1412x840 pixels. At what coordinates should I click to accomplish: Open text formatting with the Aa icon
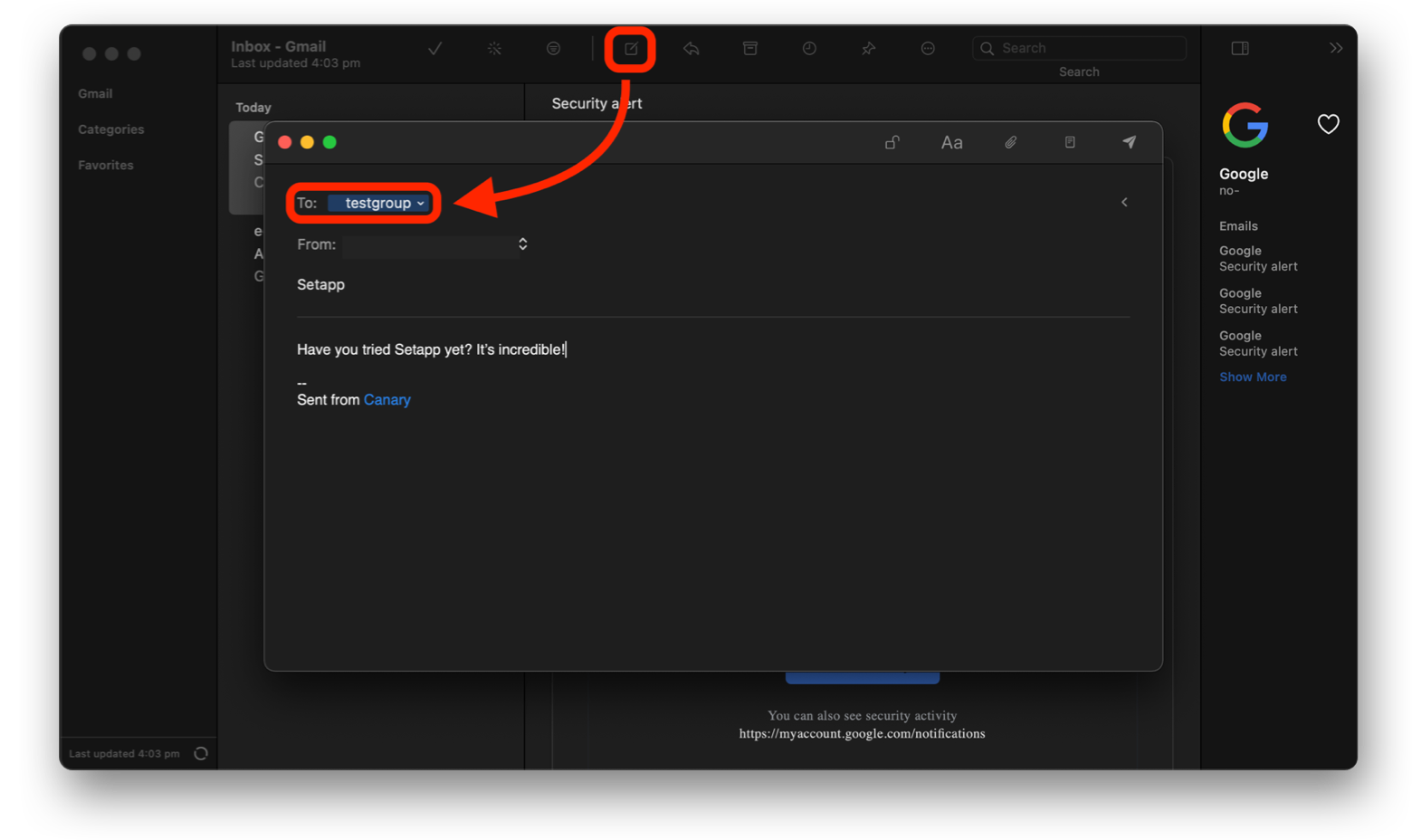point(951,142)
